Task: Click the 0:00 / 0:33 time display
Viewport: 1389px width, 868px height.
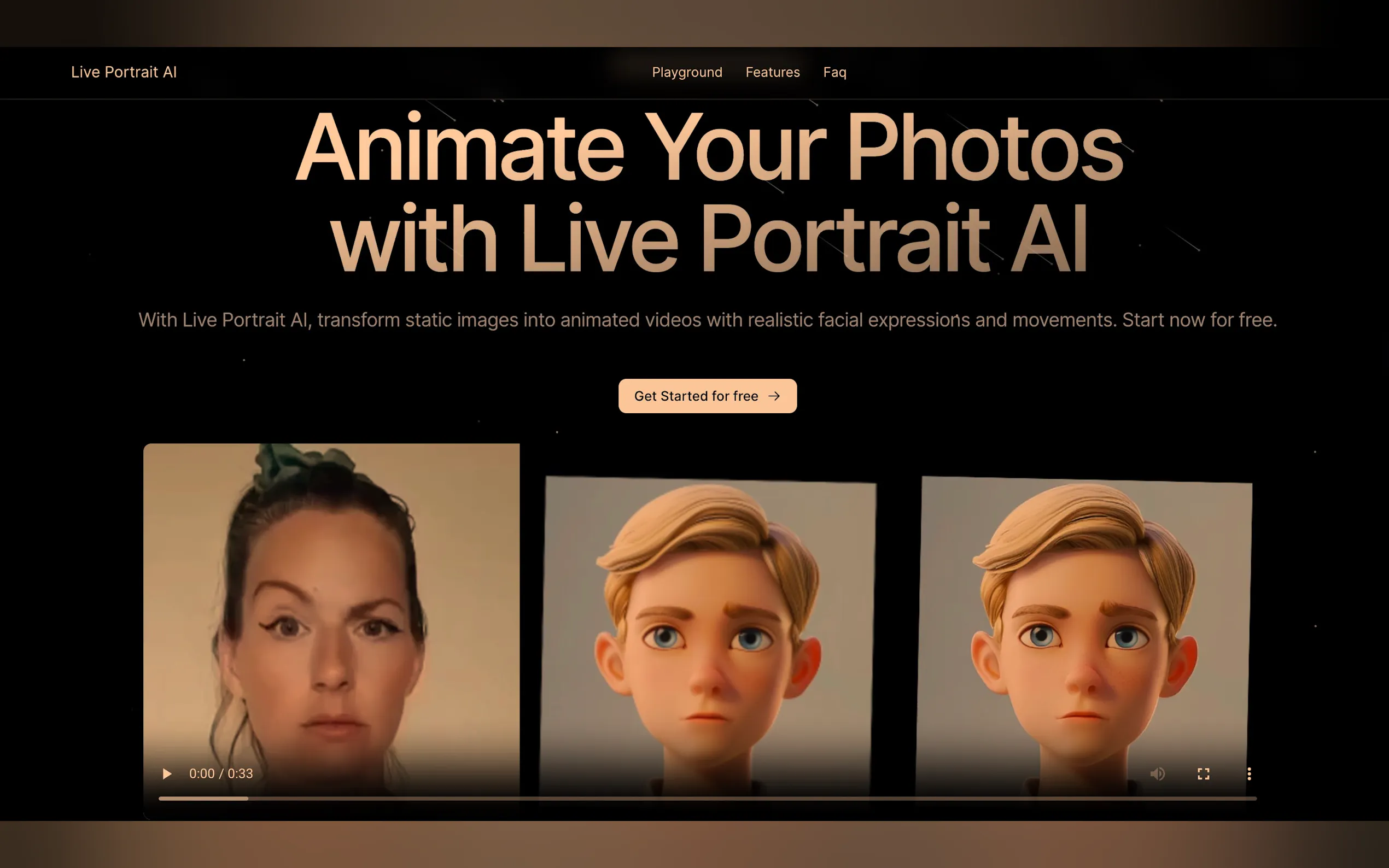Action: tap(221, 774)
